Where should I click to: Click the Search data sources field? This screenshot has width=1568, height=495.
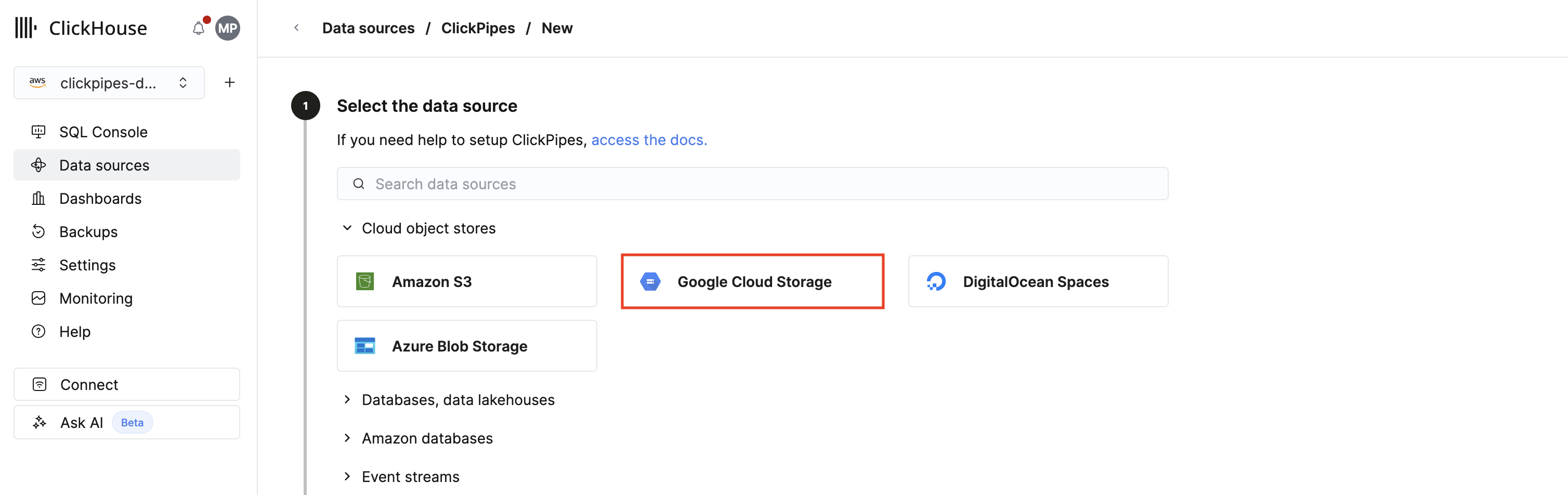(x=752, y=184)
